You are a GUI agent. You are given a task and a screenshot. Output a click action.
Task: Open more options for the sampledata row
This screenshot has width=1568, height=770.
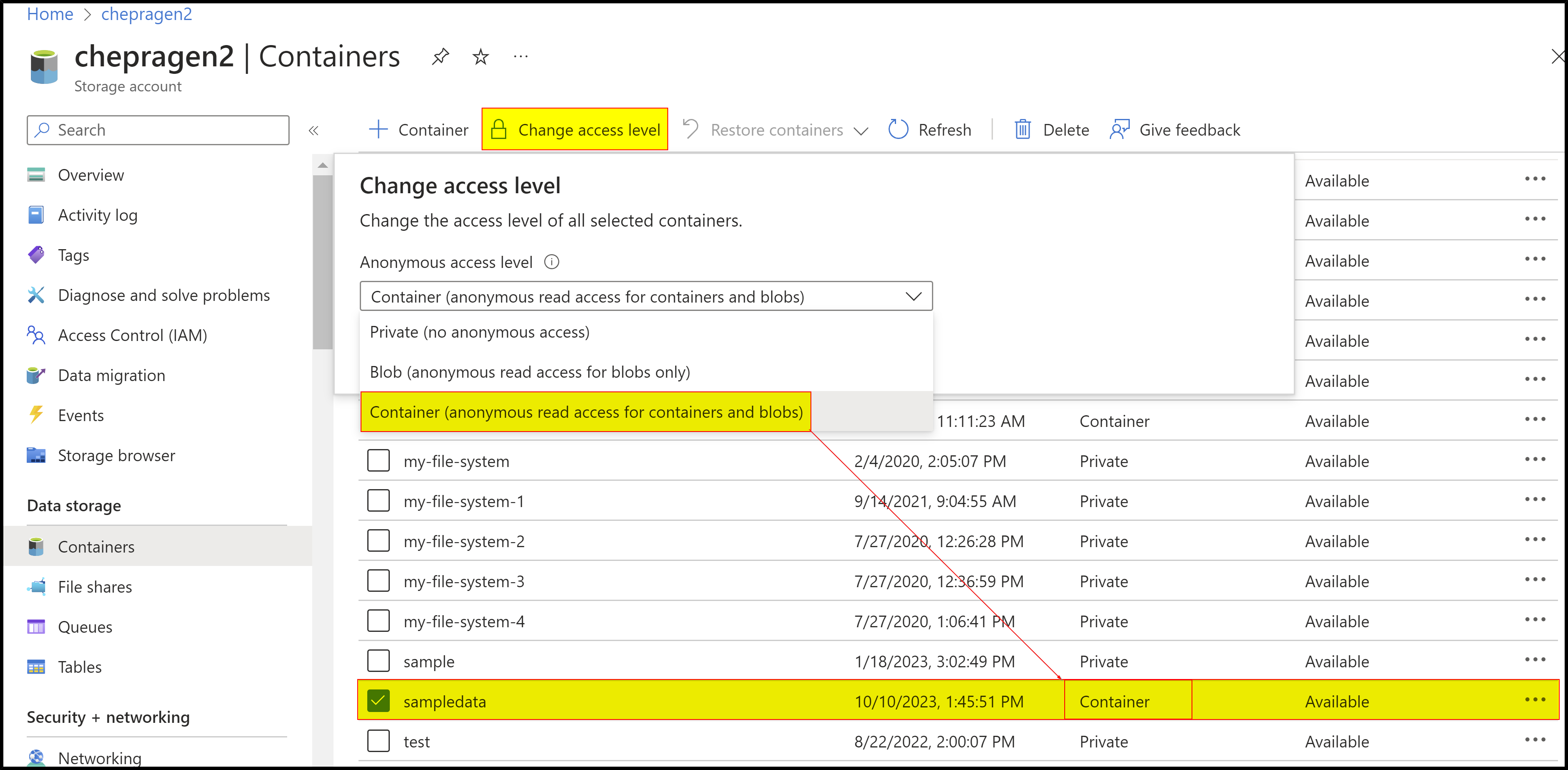(1535, 700)
